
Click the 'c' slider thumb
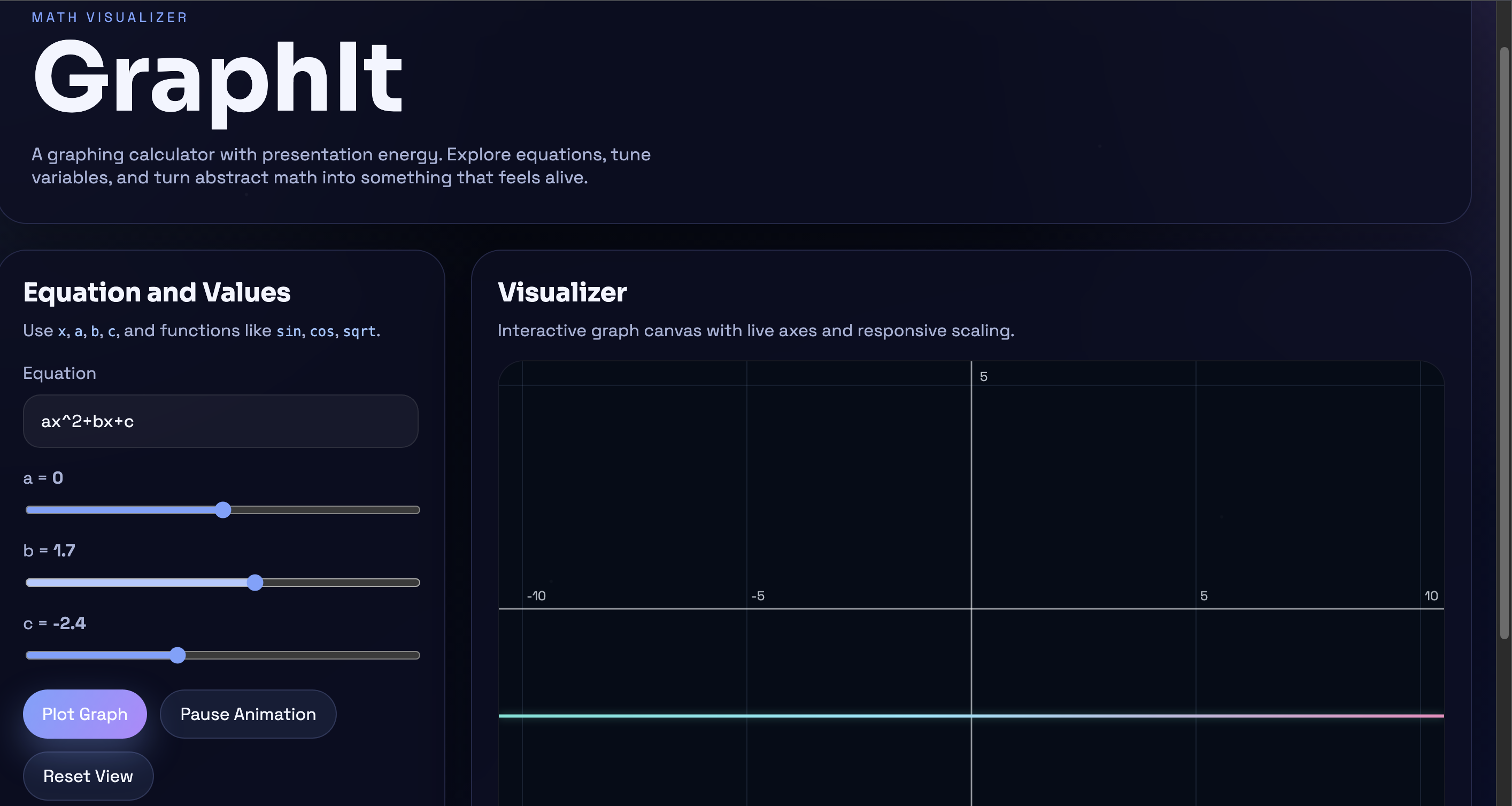pyautogui.click(x=178, y=655)
